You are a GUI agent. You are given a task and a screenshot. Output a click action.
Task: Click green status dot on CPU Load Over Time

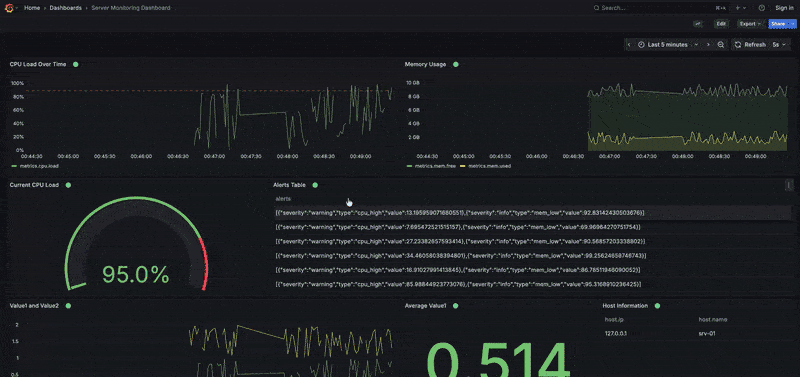pos(76,64)
